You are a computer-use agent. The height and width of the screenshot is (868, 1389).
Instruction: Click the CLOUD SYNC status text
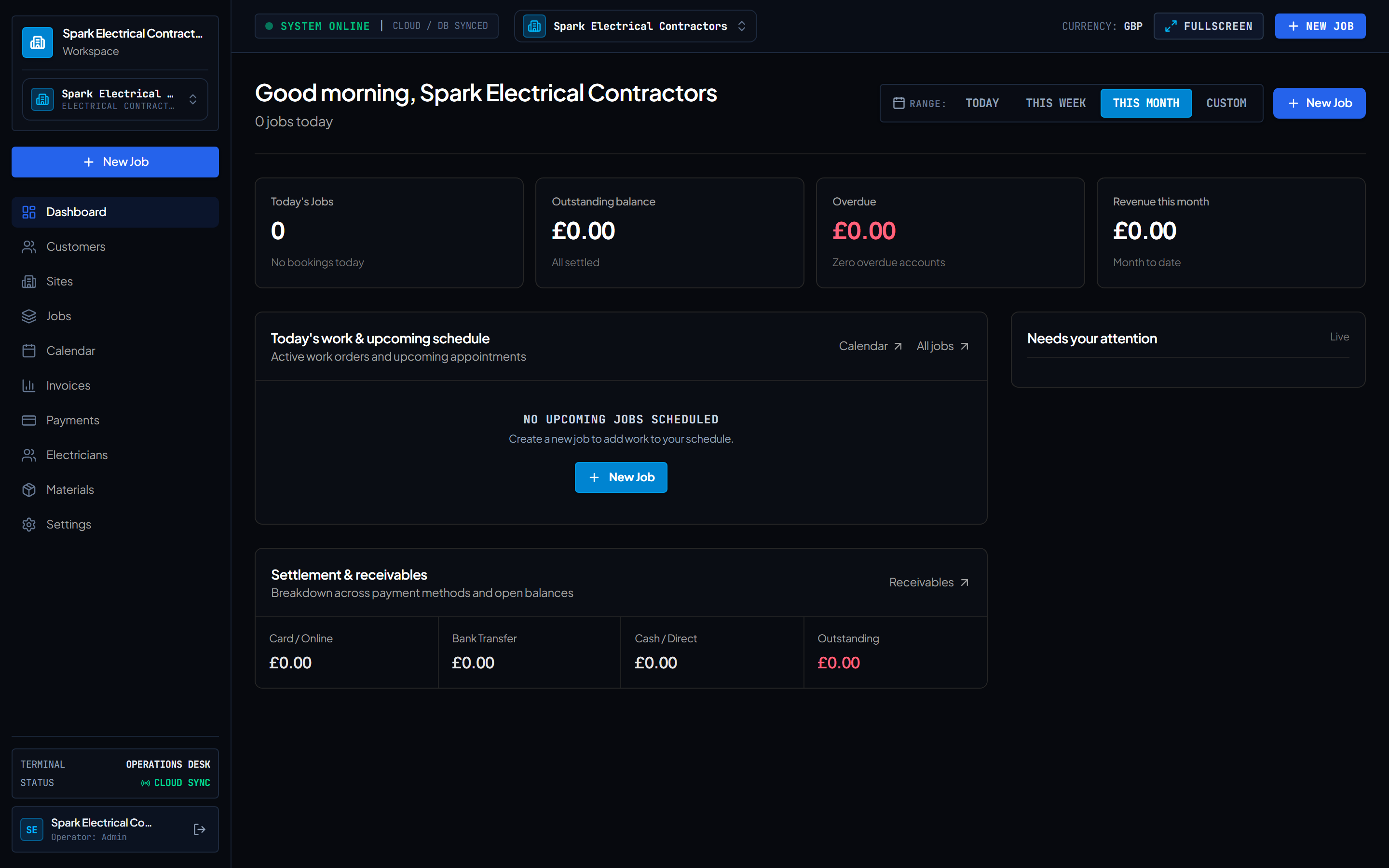182,783
